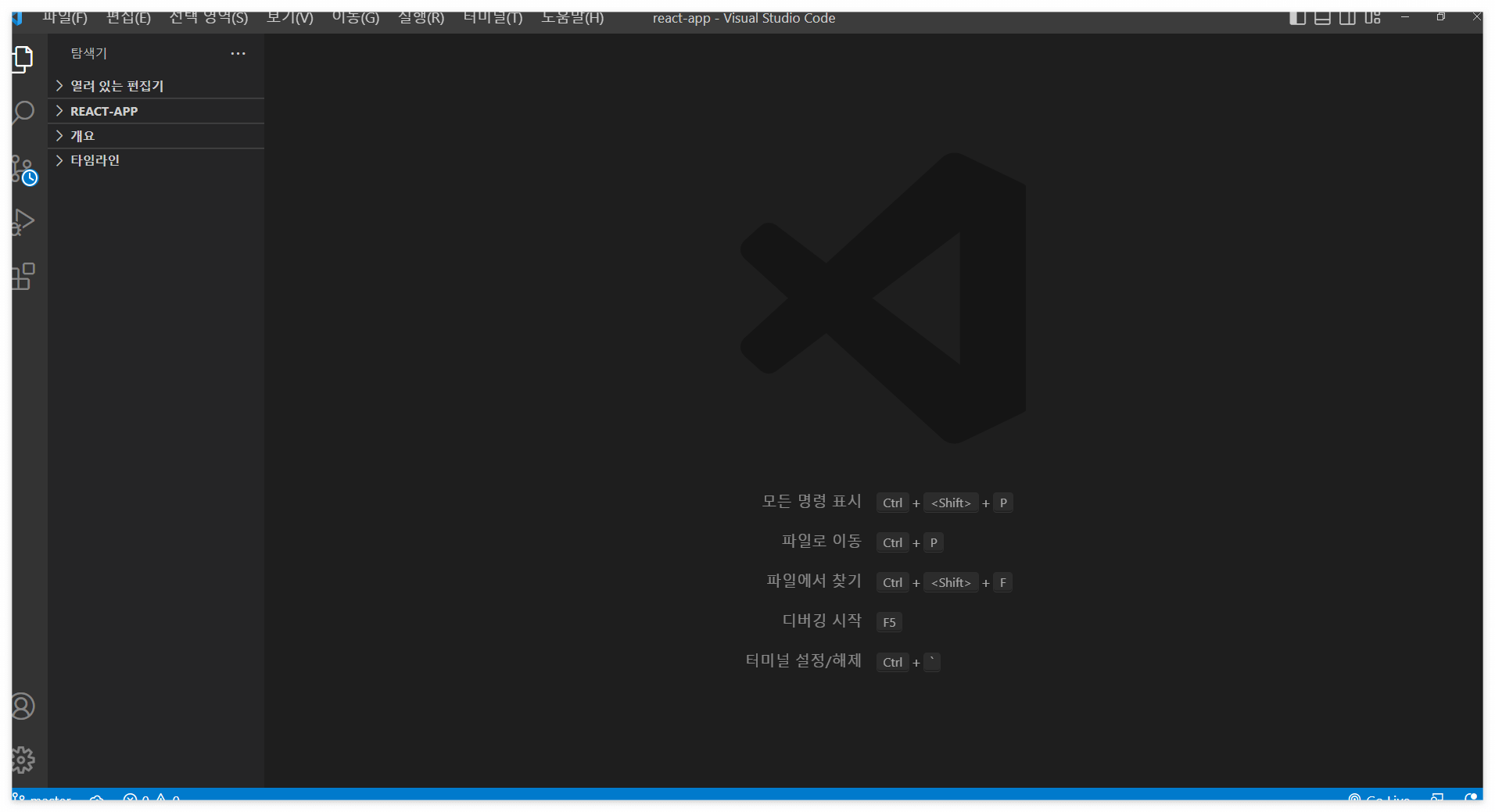Toggle the bottom panel visibility

point(1322,17)
